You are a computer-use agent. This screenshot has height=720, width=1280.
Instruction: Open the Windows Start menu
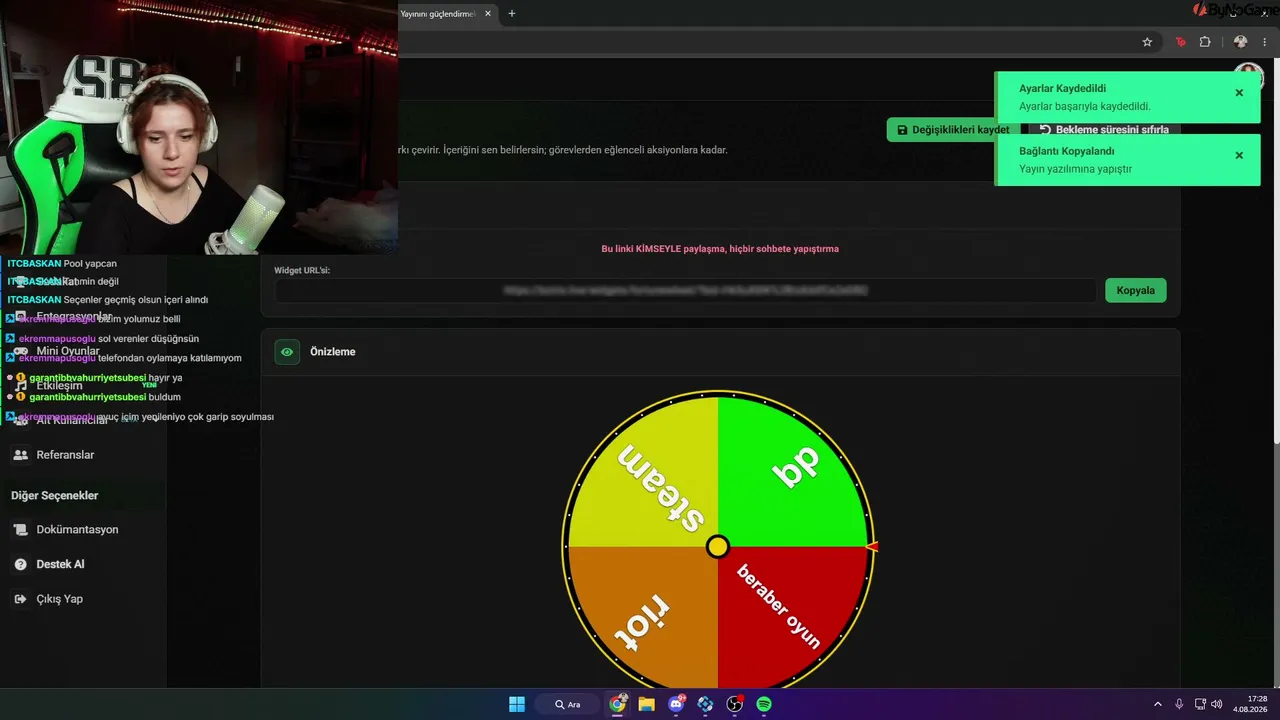click(x=517, y=704)
